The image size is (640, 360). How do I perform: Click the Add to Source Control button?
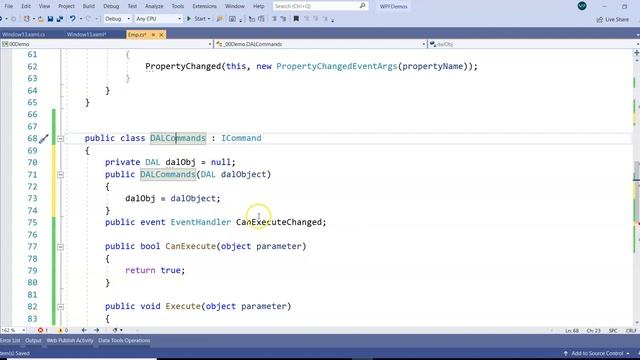597,353
